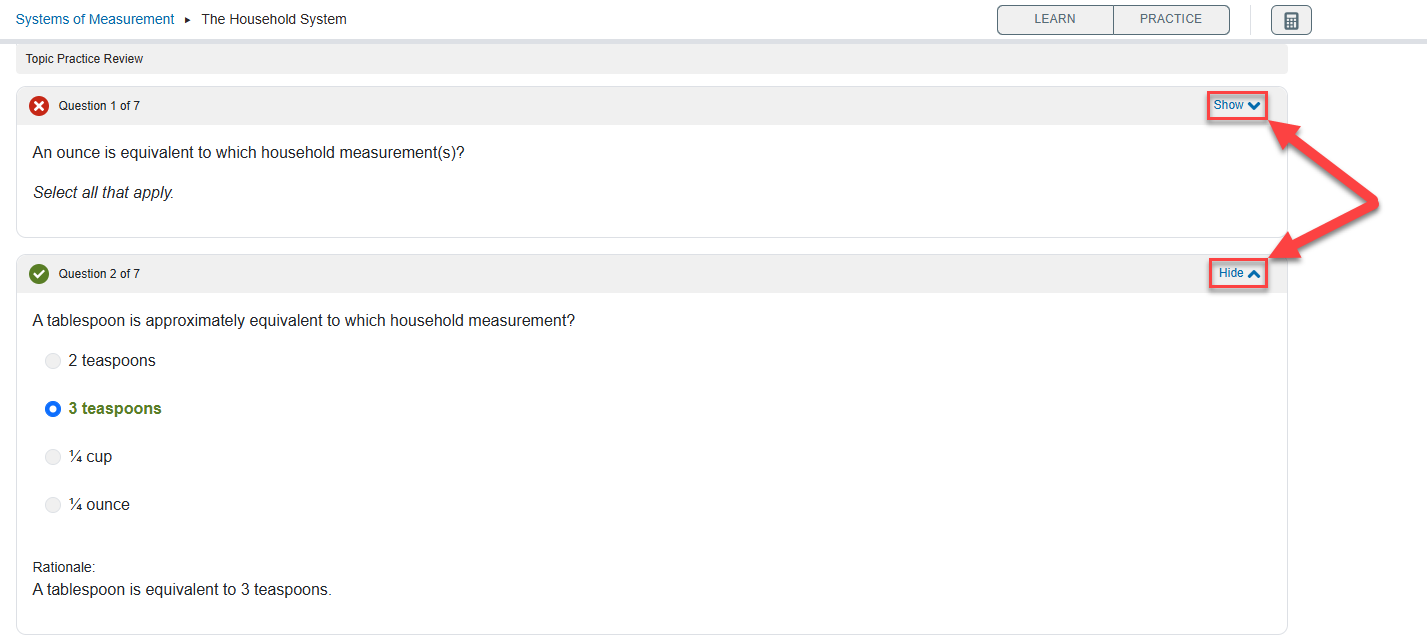Image resolution: width=1427 pixels, height=642 pixels.
Task: Click the Question 1 of 7 label
Action: coord(99,106)
